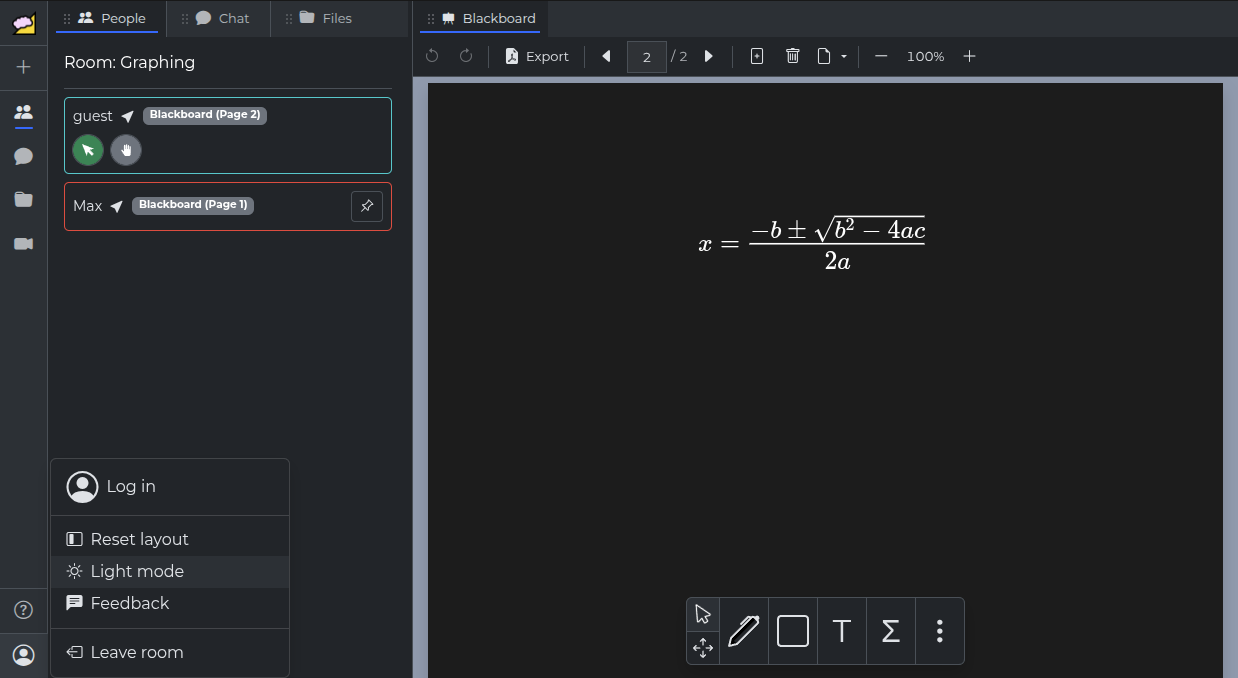This screenshot has height=678, width=1238.
Task: Switch to the People tab
Action: coord(106,18)
